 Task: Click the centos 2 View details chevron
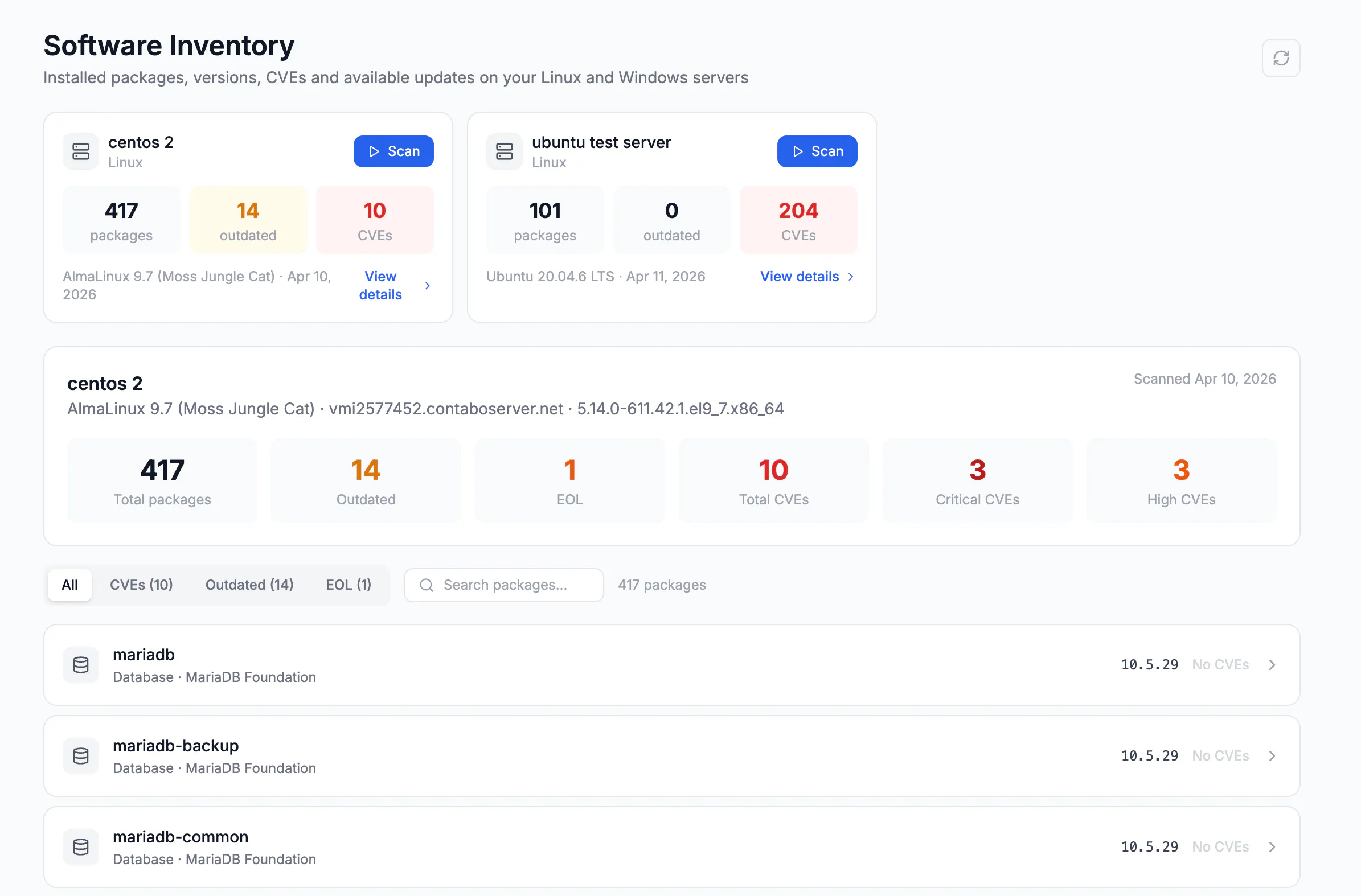coord(427,286)
